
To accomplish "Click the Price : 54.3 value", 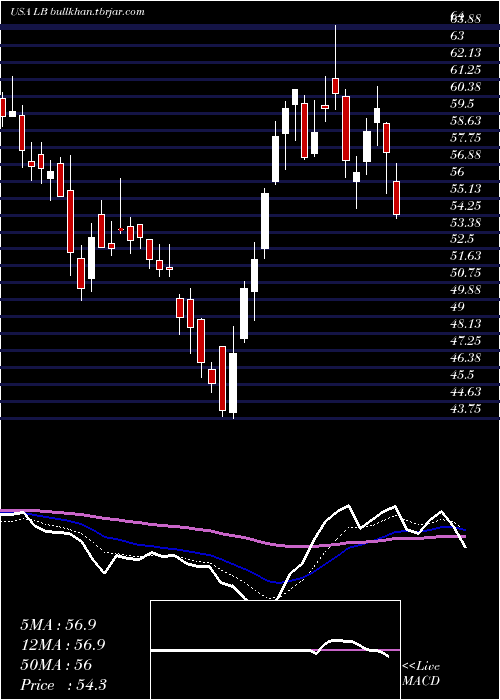I will 63,685.
